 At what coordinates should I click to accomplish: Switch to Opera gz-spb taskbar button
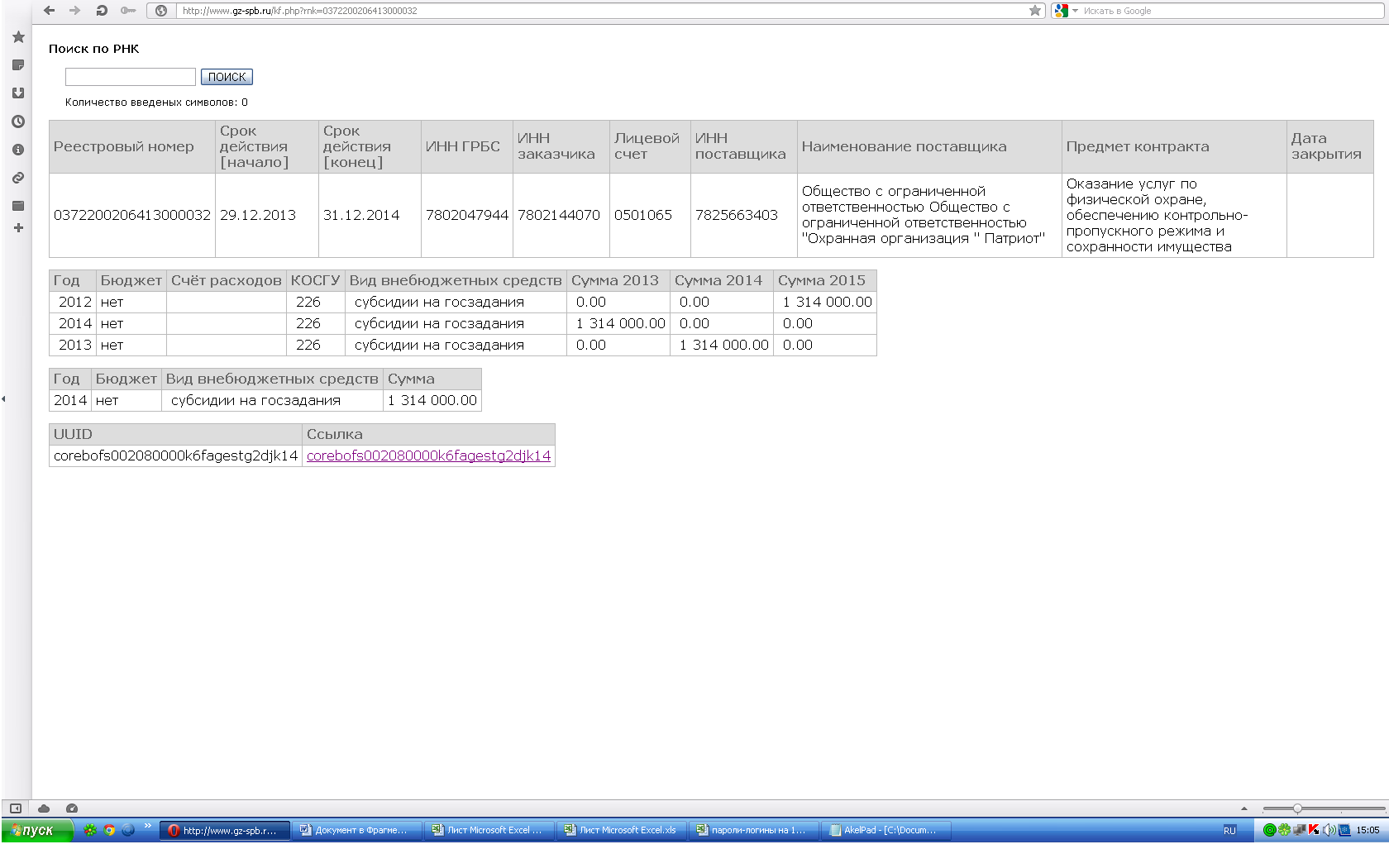[x=224, y=830]
